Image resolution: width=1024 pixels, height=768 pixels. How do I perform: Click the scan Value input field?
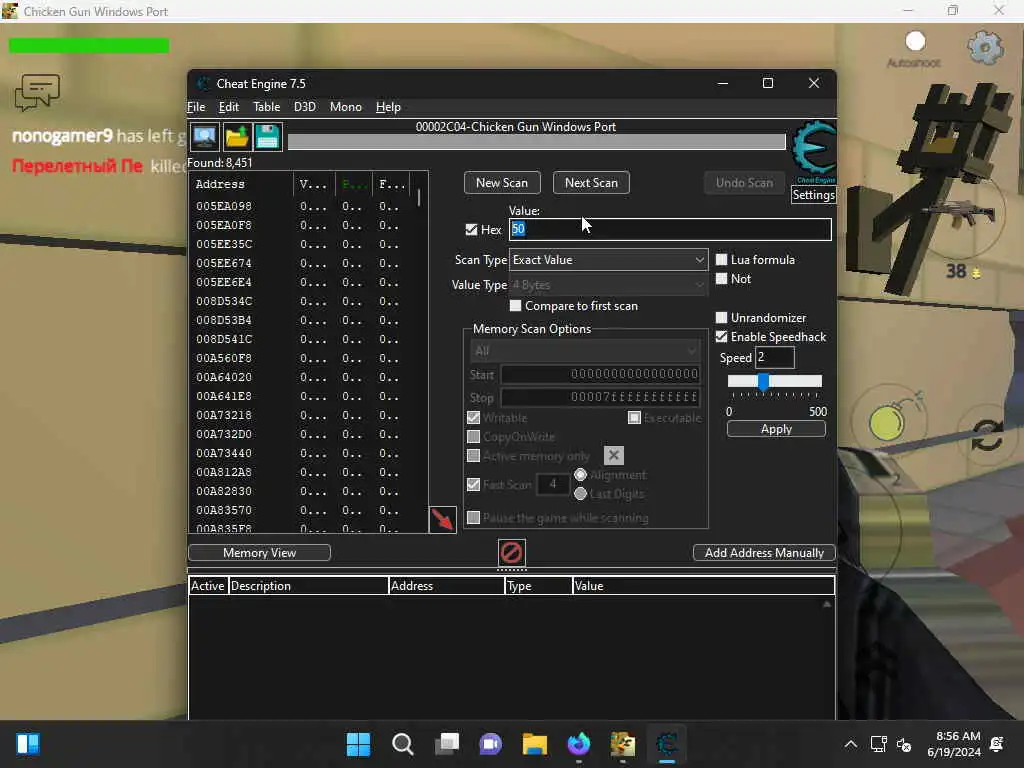point(670,229)
